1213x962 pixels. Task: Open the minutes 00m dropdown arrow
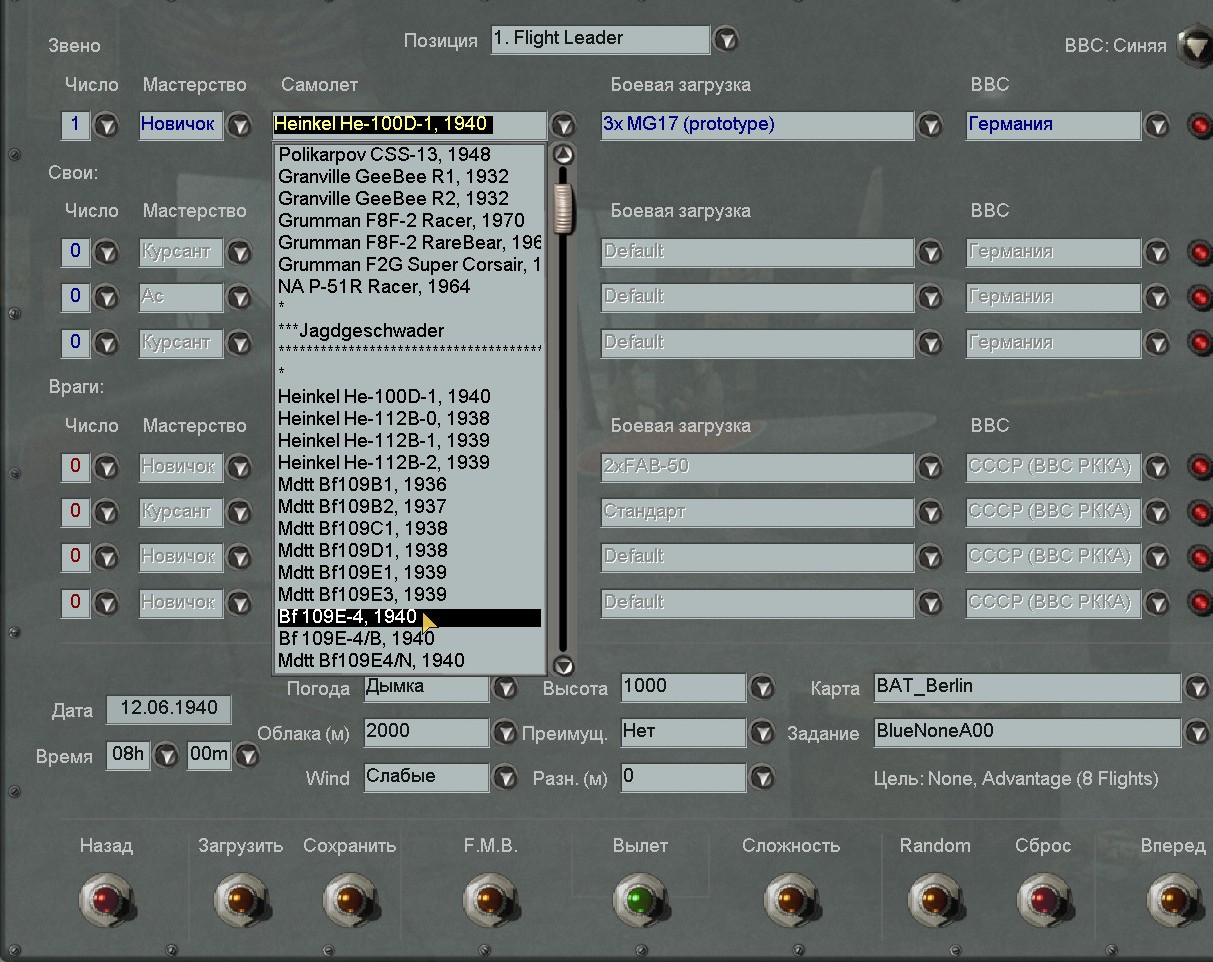point(246,756)
